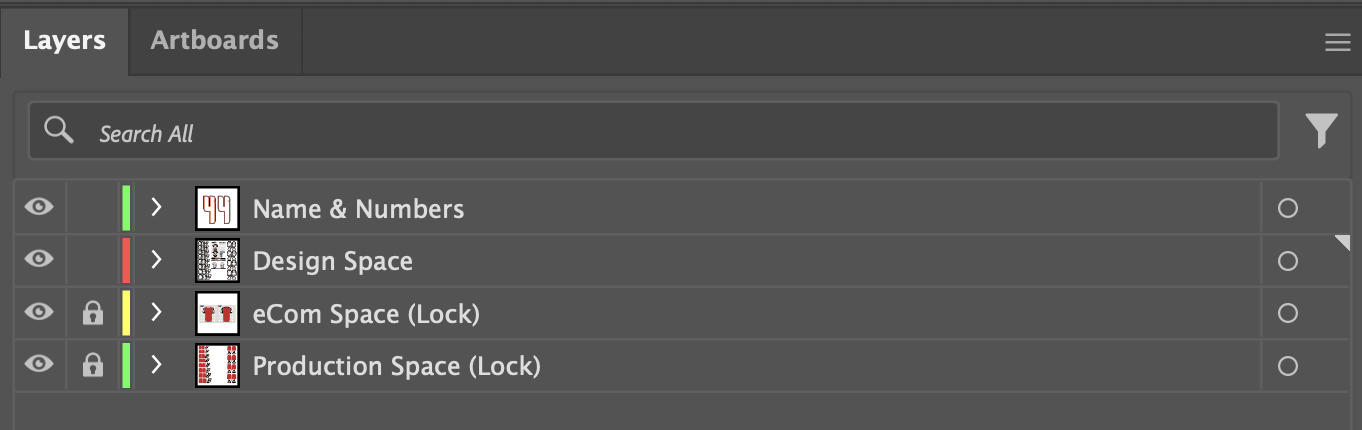1362x430 pixels.
Task: Click the filter funnel icon
Action: click(x=1321, y=131)
